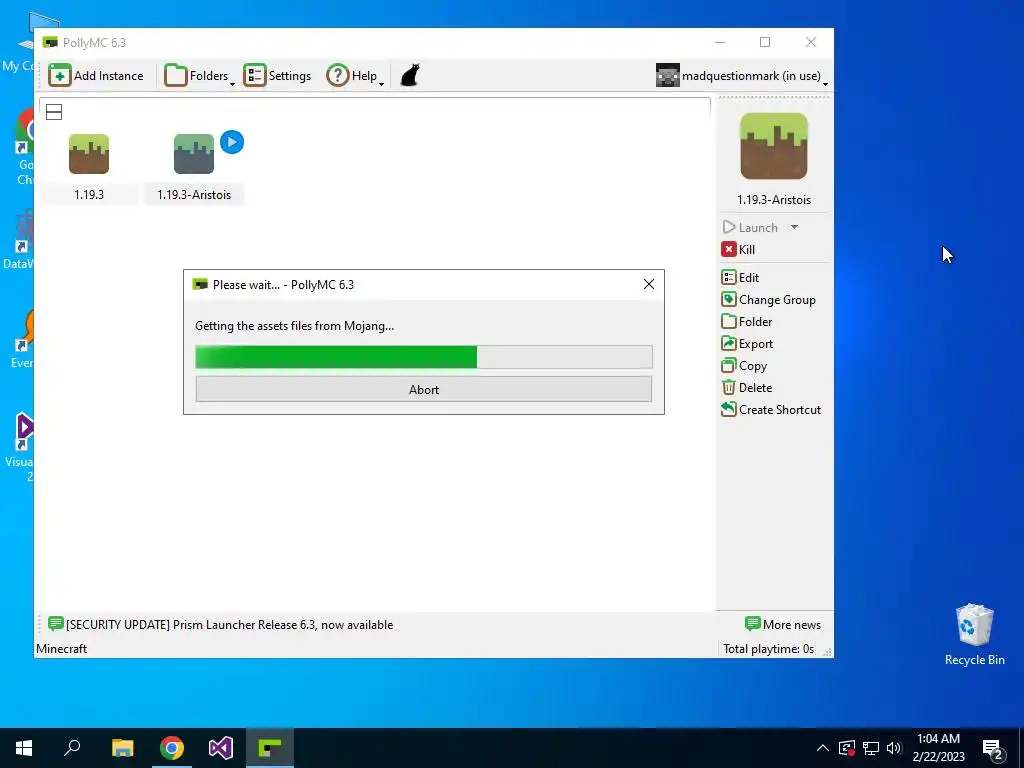Screen dimensions: 1024x768
Task: Select the 1.19.3-Aristois instance icon
Action: (x=194, y=154)
